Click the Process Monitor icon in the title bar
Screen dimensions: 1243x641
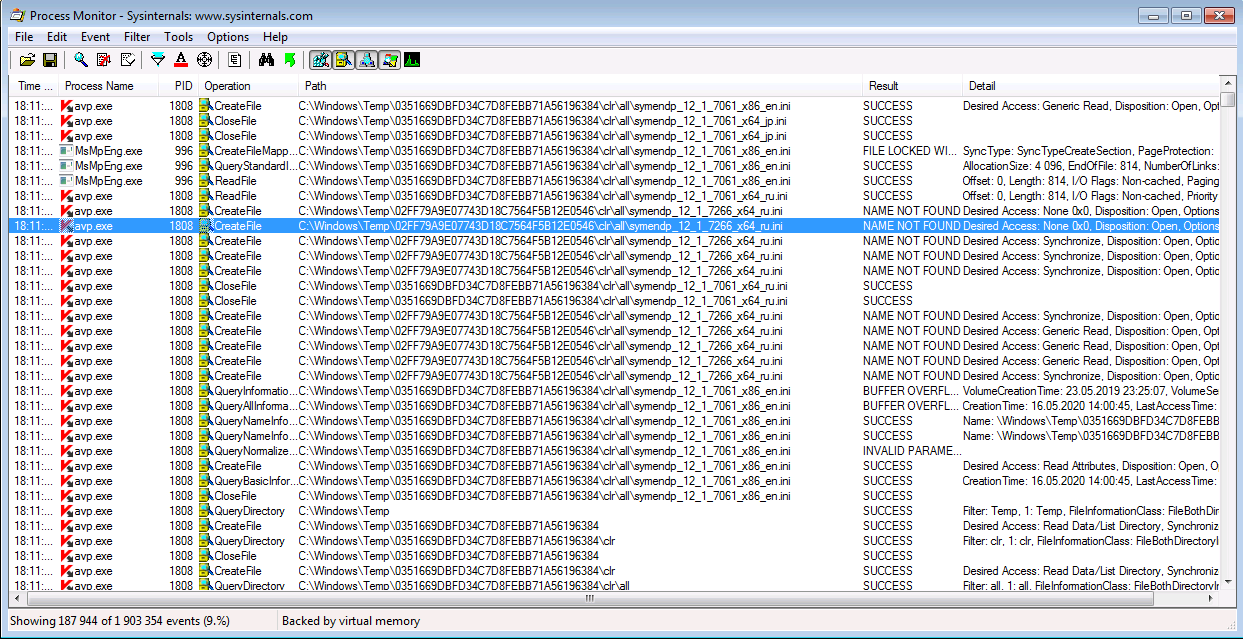click(17, 15)
